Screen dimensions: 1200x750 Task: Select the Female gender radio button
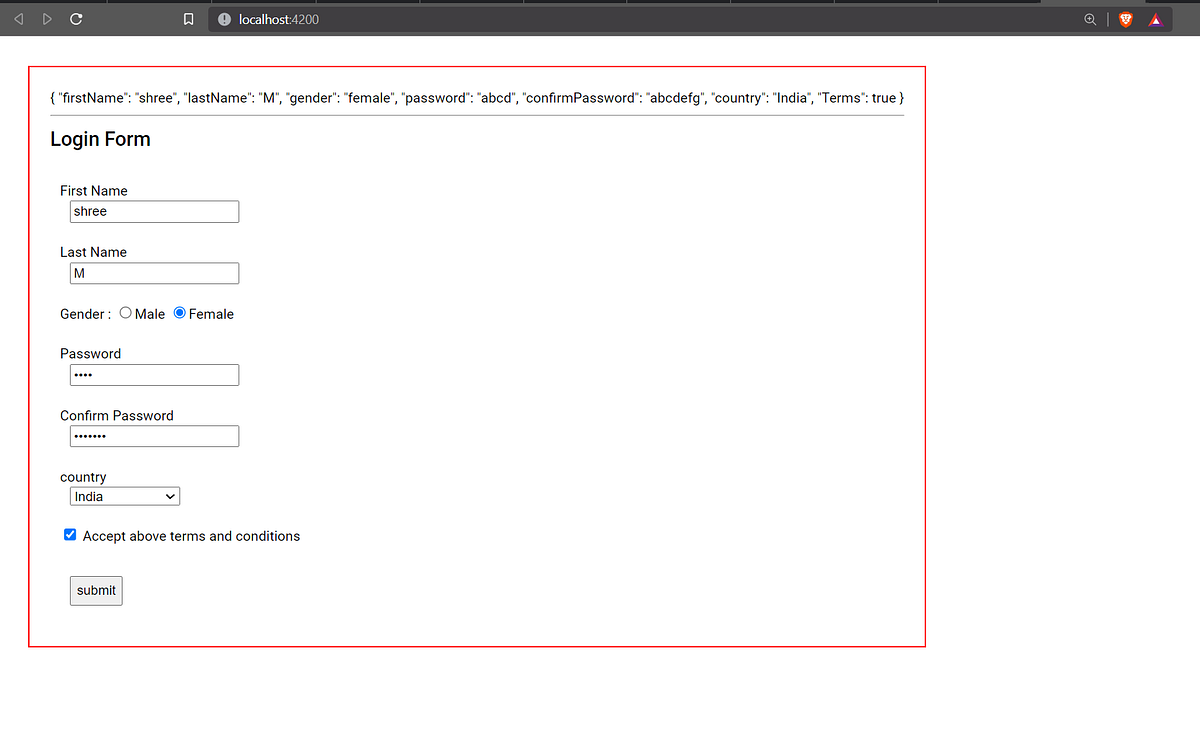[x=179, y=313]
